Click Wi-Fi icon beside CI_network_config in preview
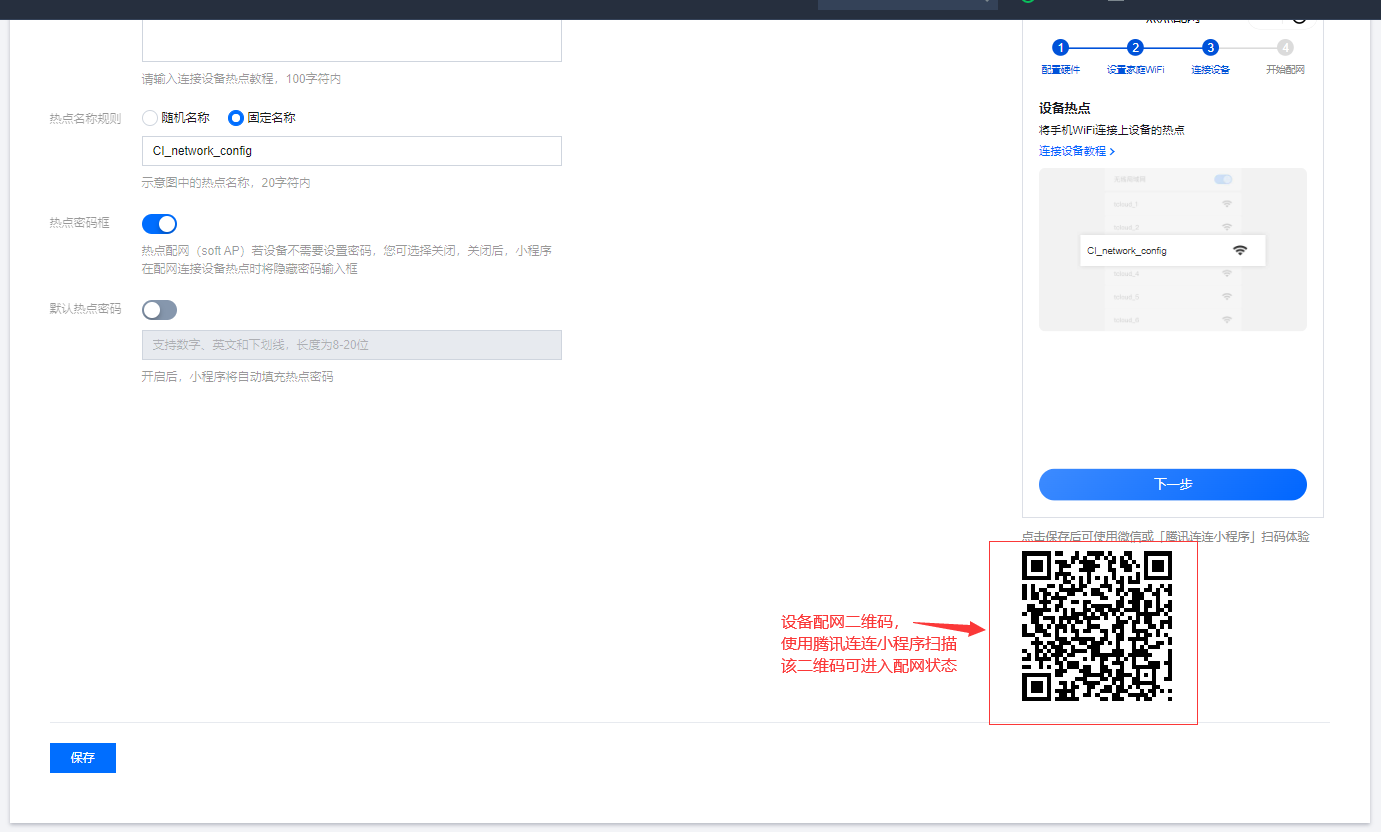Screen dimensions: 1381x832 (x=1240, y=250)
